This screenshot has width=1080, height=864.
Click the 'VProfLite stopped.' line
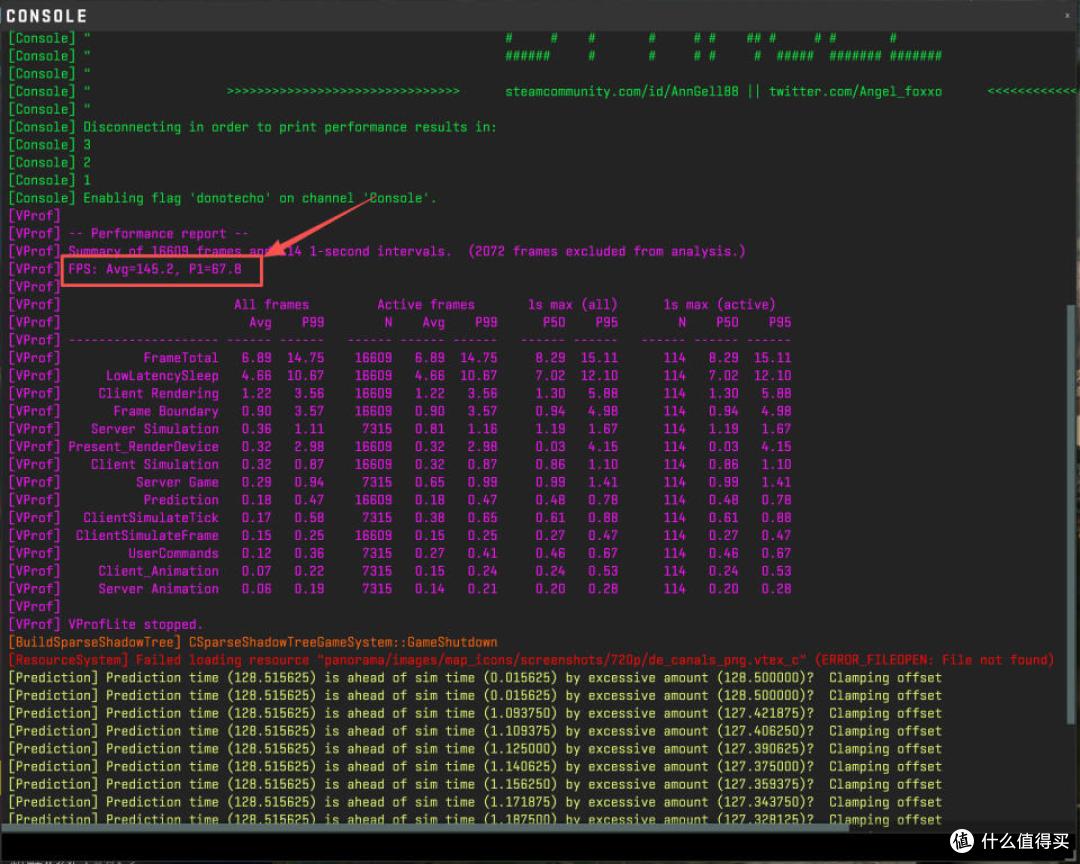pyautogui.click(x=136, y=624)
